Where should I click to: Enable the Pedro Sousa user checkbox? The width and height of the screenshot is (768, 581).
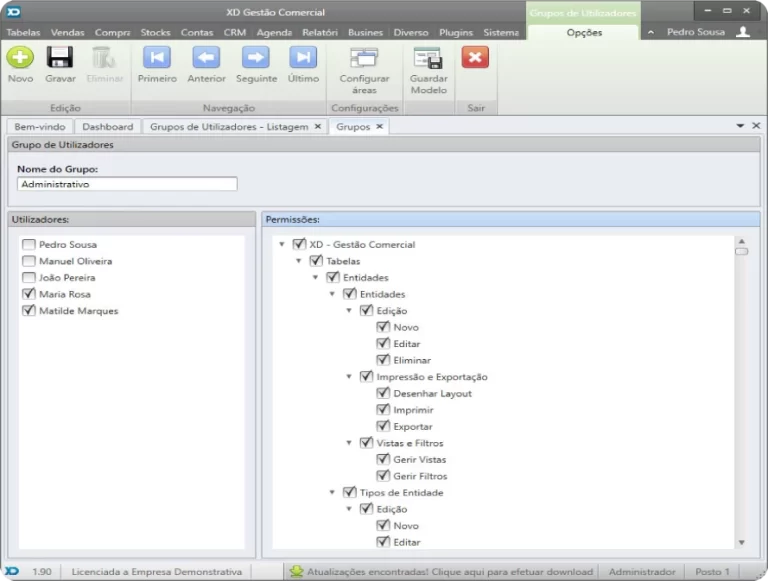click(29, 245)
